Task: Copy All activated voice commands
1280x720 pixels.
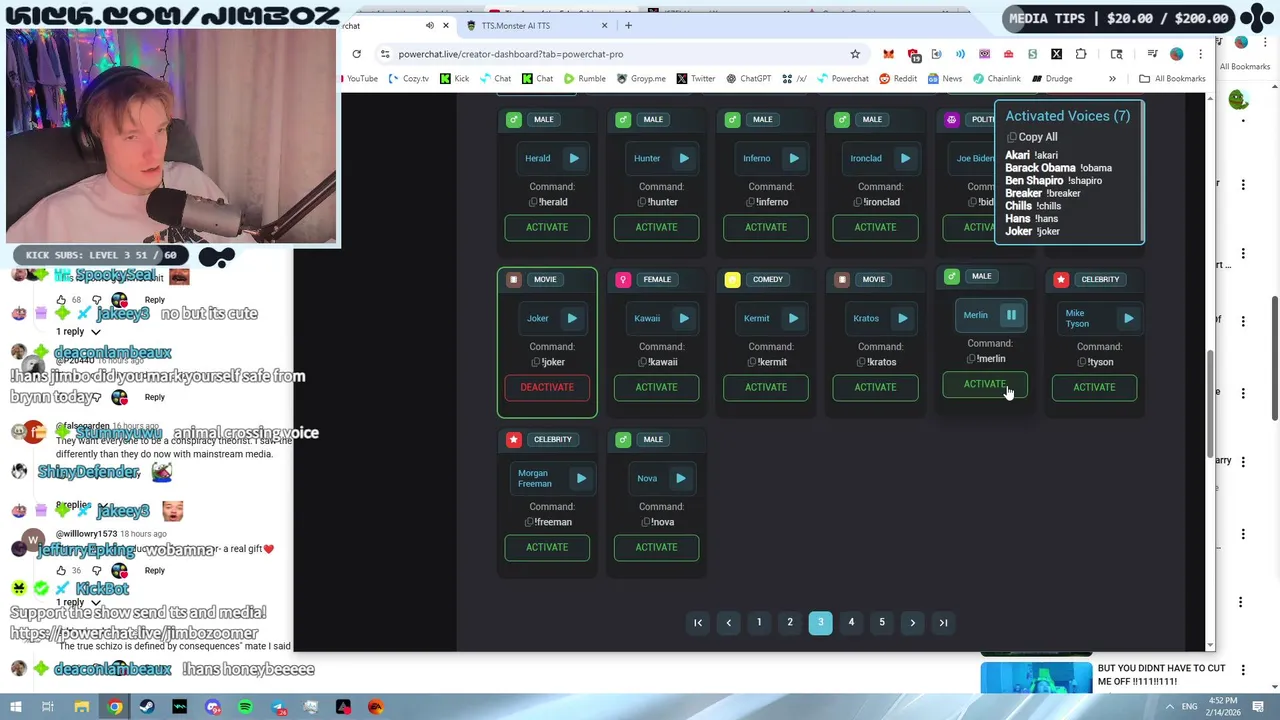Action: [1032, 137]
